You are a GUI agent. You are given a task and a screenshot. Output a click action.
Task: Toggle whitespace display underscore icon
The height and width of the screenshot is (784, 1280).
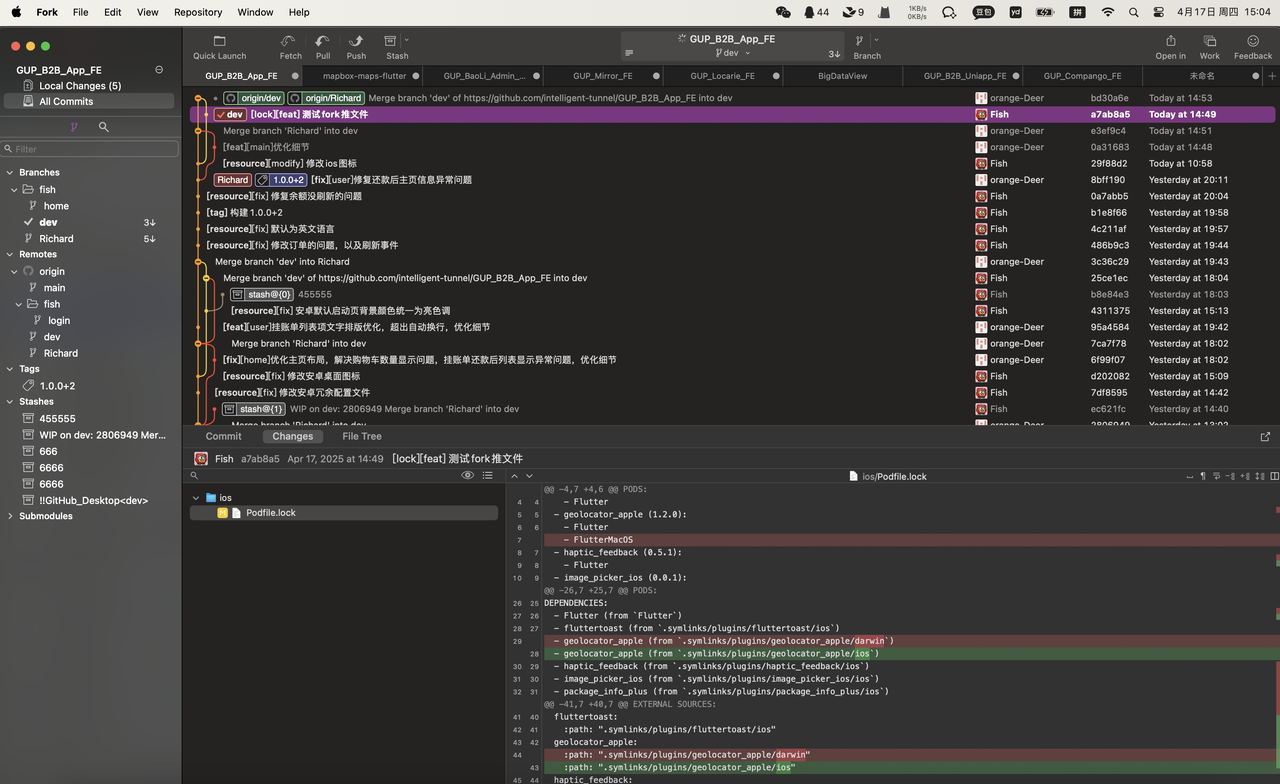click(x=1189, y=476)
